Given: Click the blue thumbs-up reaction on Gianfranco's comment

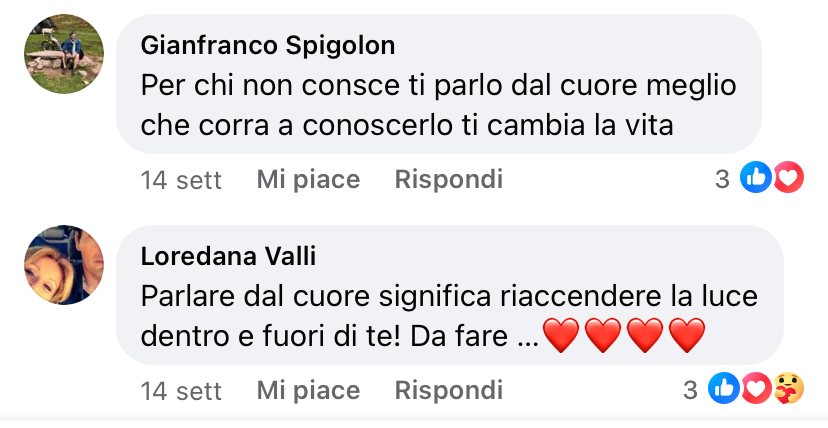Looking at the screenshot, I should click(x=756, y=179).
